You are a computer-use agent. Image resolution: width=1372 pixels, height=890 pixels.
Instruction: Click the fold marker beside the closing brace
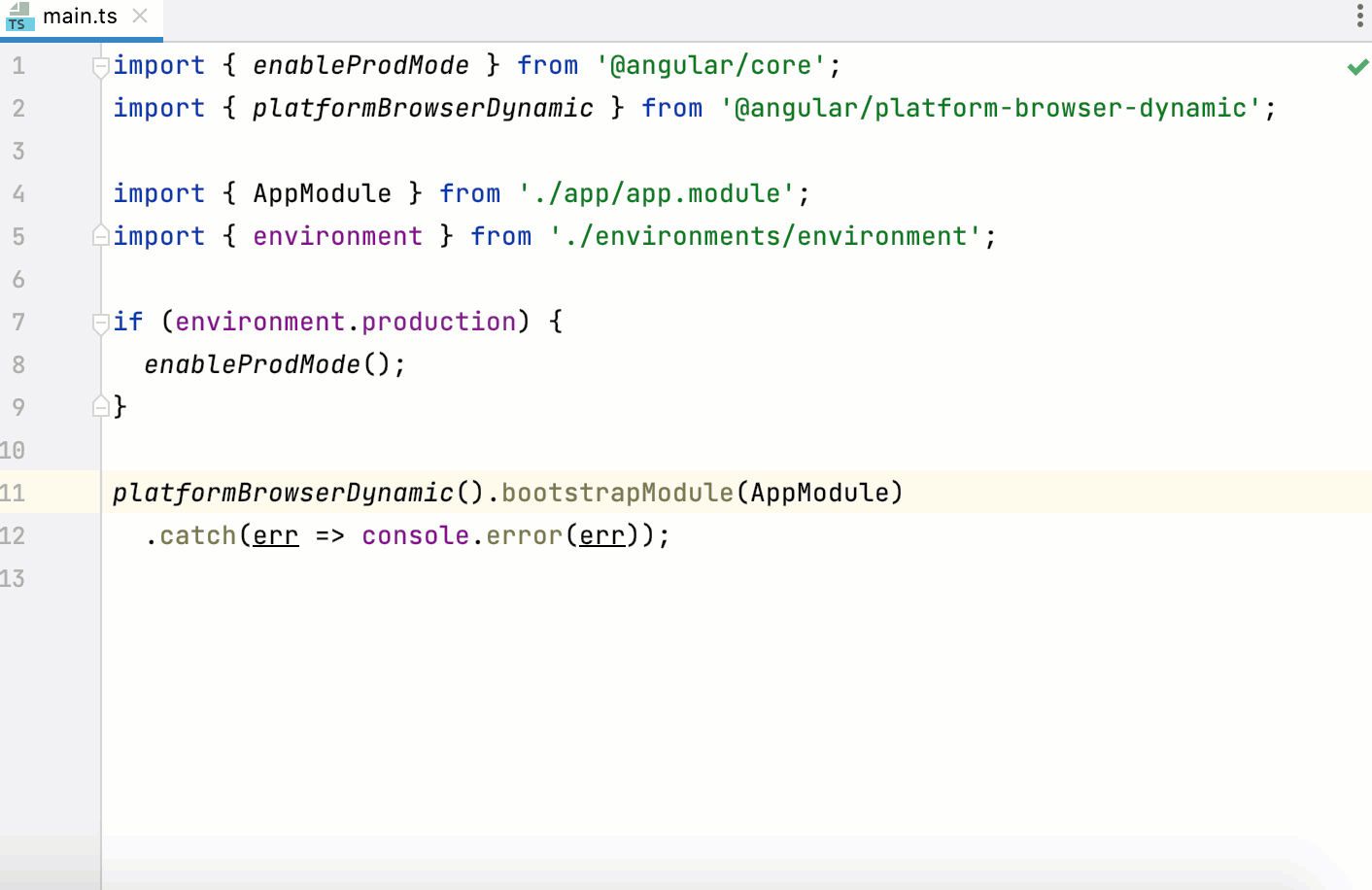click(x=100, y=407)
